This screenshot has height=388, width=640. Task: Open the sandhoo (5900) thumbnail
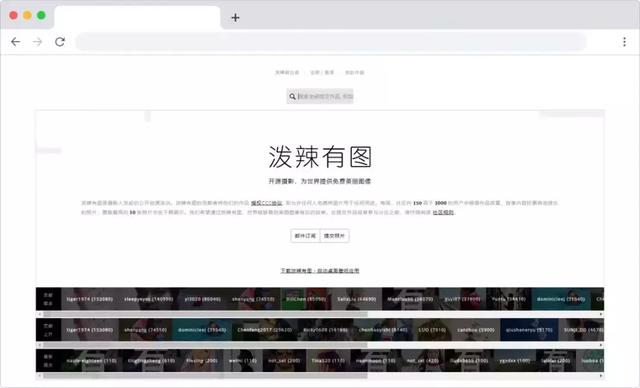point(476,330)
